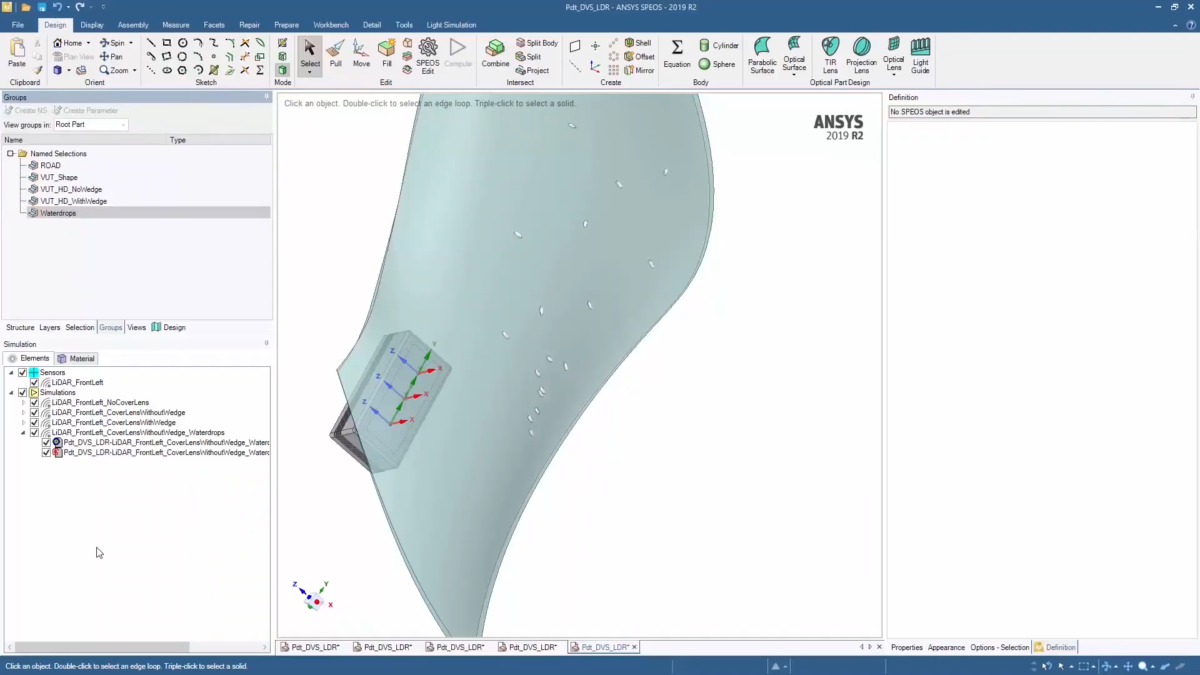Click the Shell create tool
1200x675 pixels.
638,43
